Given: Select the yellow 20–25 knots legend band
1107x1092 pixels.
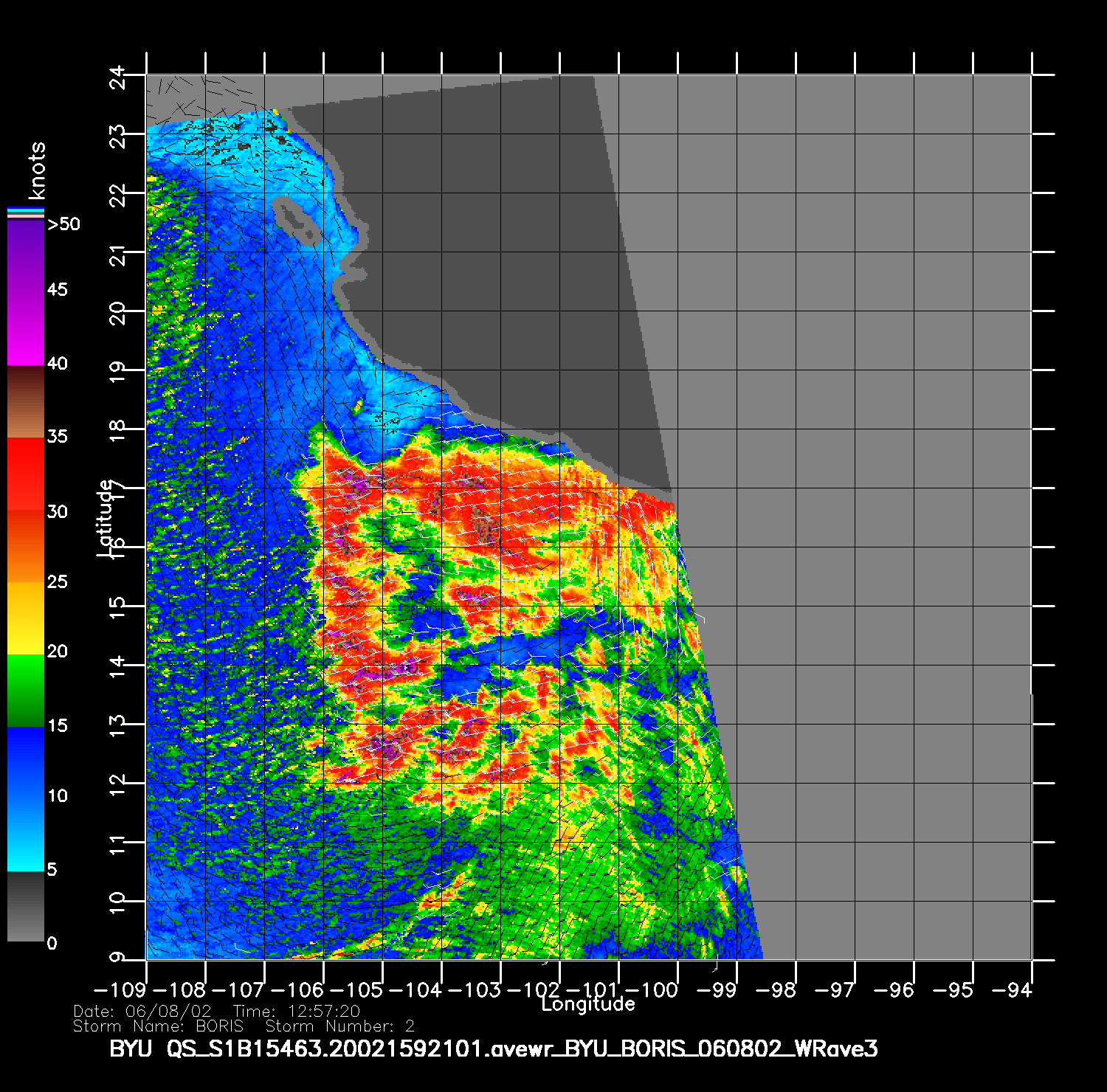Looking at the screenshot, I should (26, 618).
